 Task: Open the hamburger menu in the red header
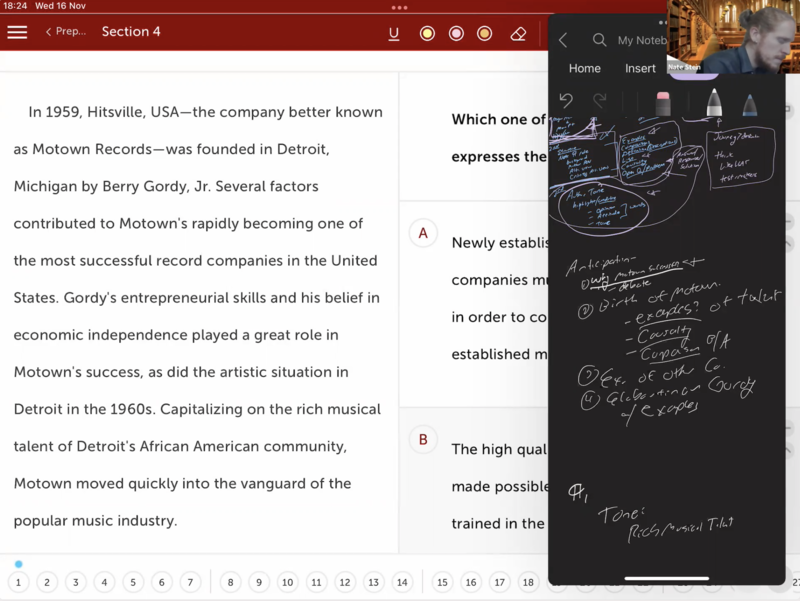click(17, 32)
